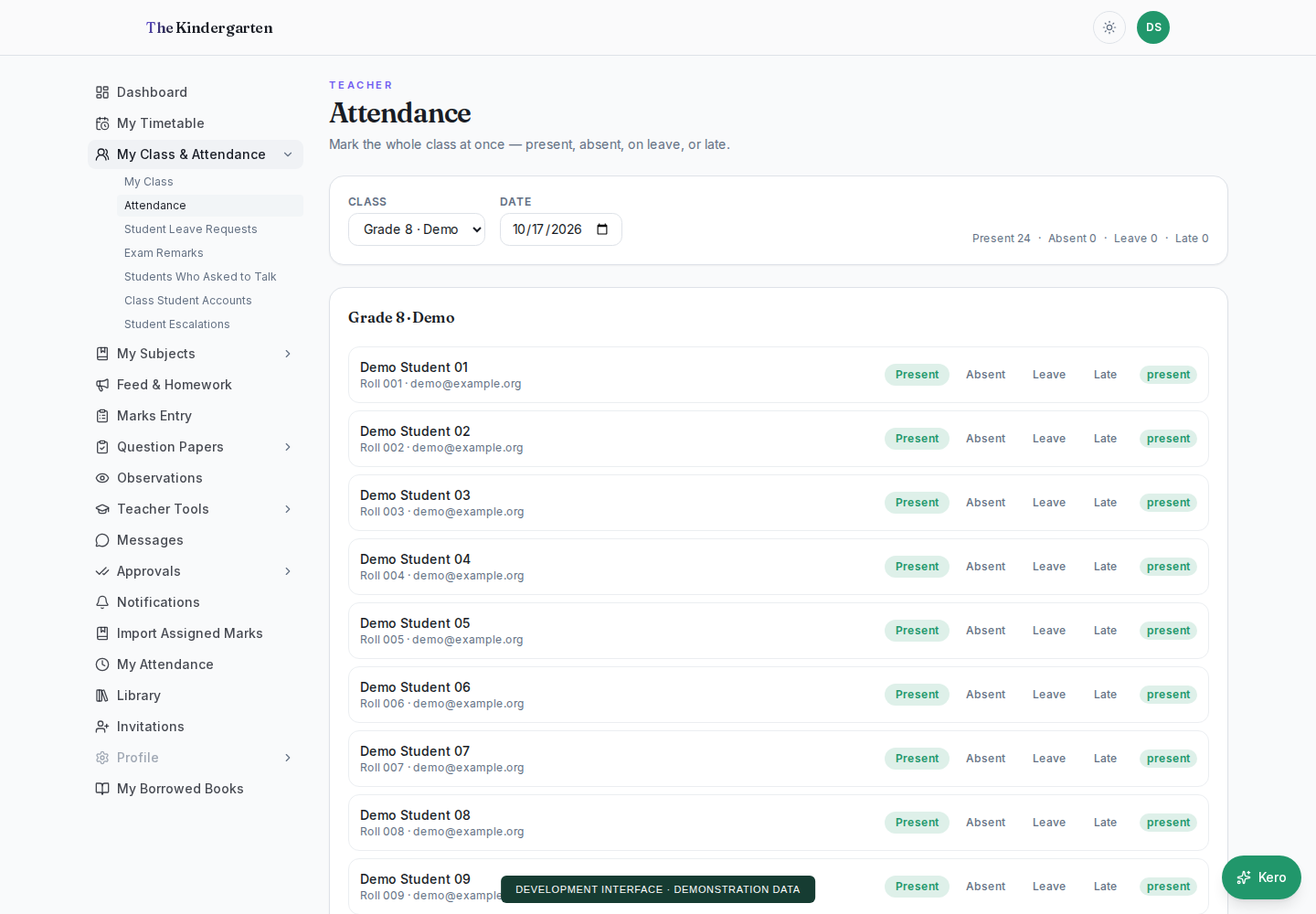This screenshot has width=1316, height=914.
Task: Click the My Timetable calendar icon
Action: tap(102, 123)
